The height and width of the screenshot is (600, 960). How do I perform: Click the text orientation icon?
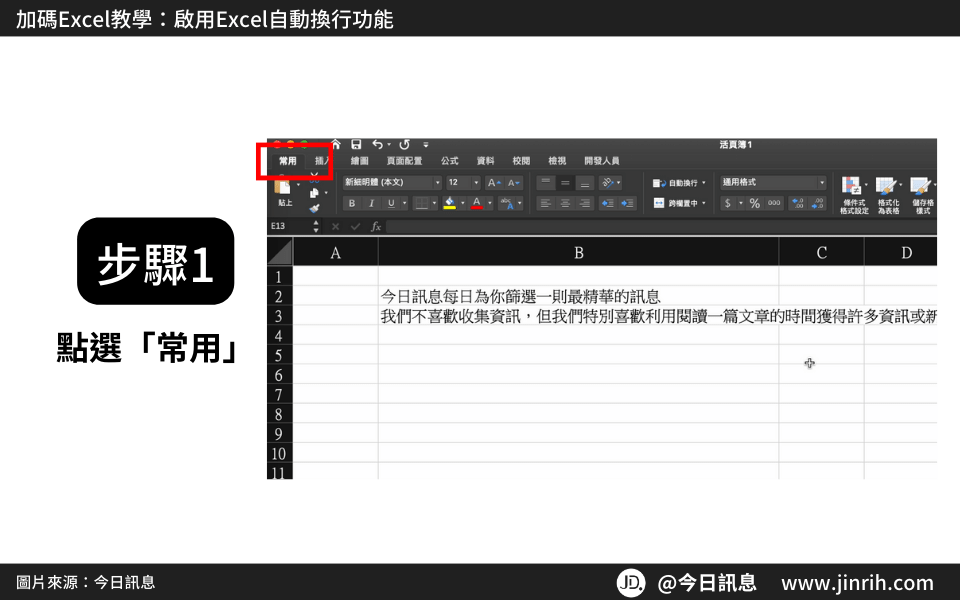tap(607, 182)
